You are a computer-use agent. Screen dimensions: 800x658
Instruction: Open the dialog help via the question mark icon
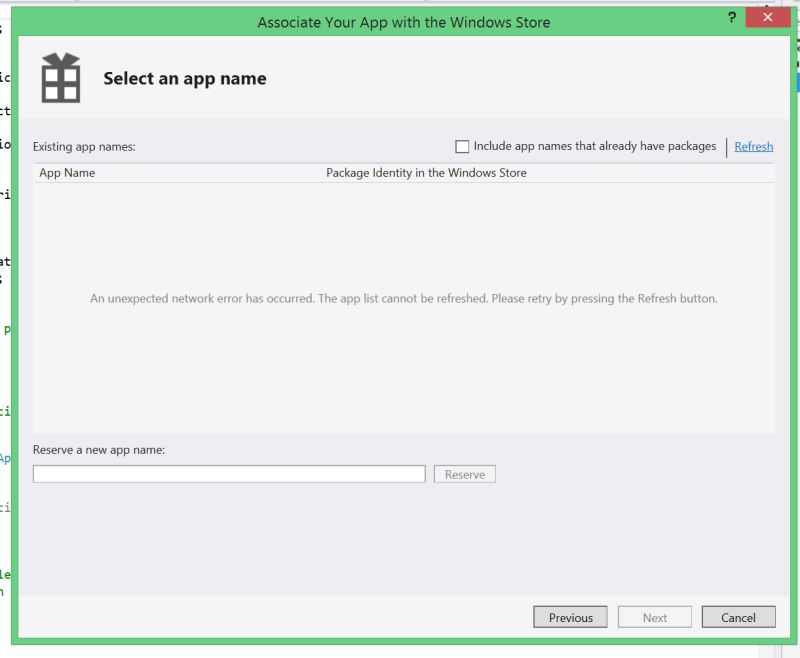tap(730, 17)
